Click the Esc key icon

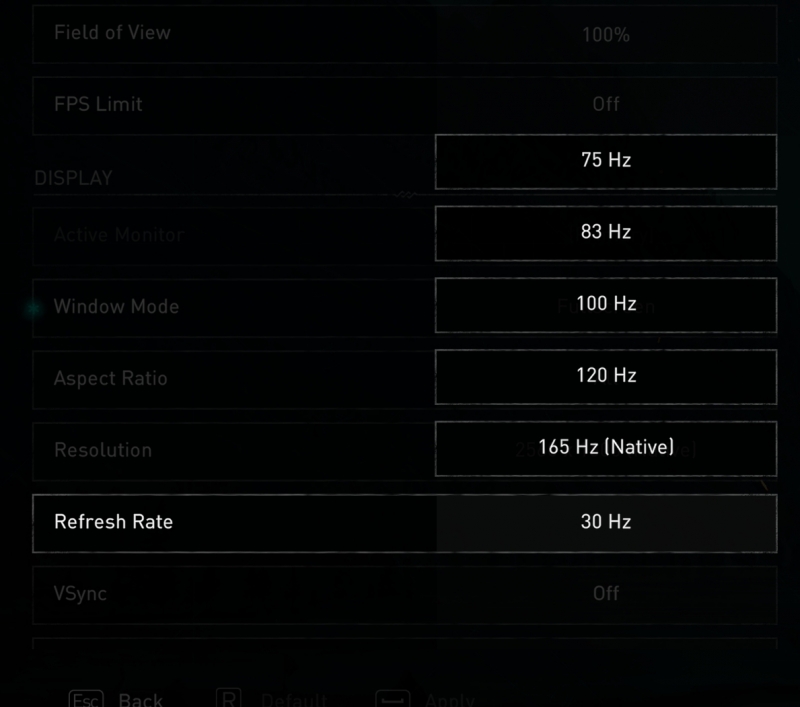coord(84,699)
